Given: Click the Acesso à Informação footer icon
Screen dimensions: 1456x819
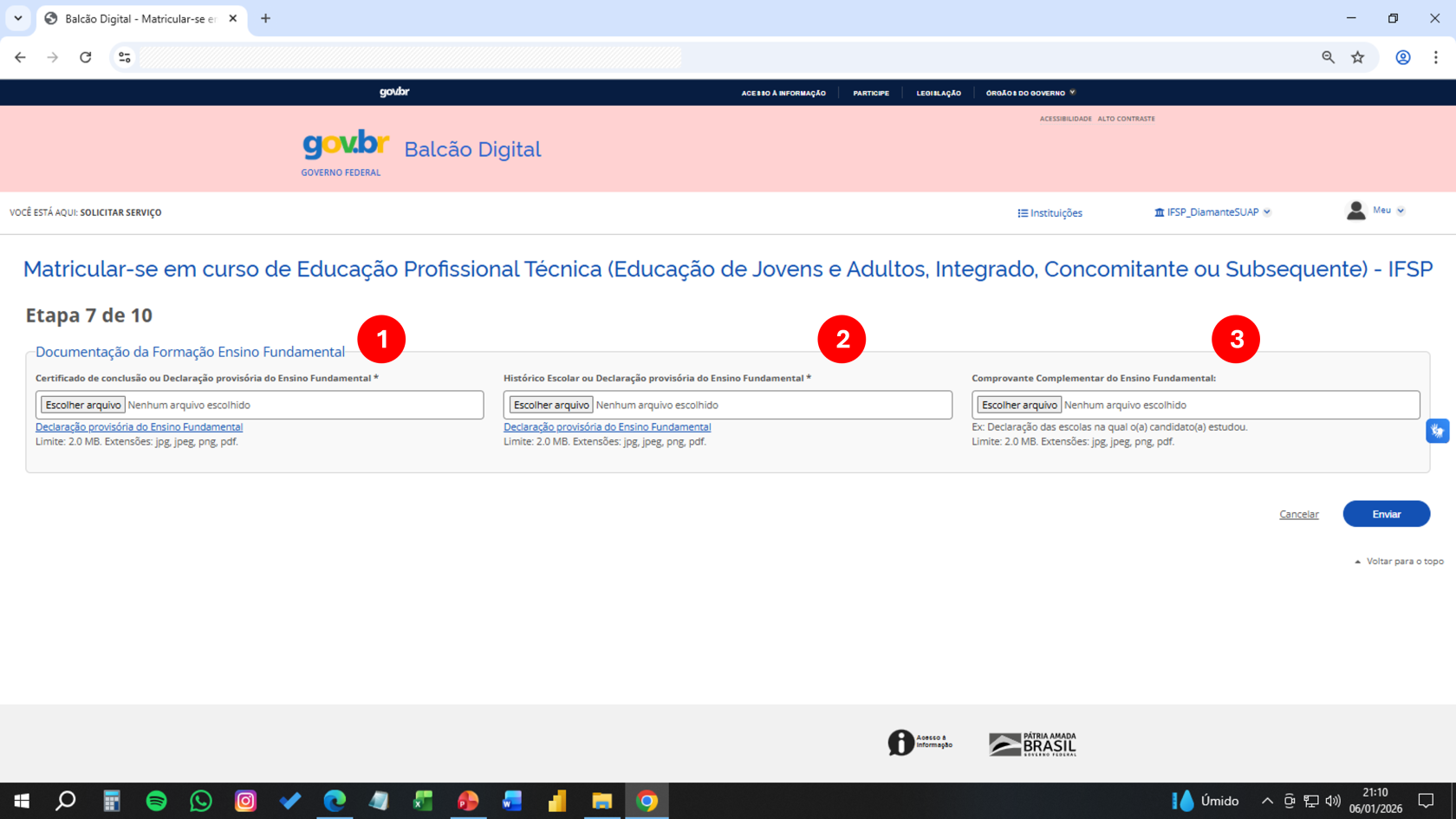Looking at the screenshot, I should (x=901, y=742).
